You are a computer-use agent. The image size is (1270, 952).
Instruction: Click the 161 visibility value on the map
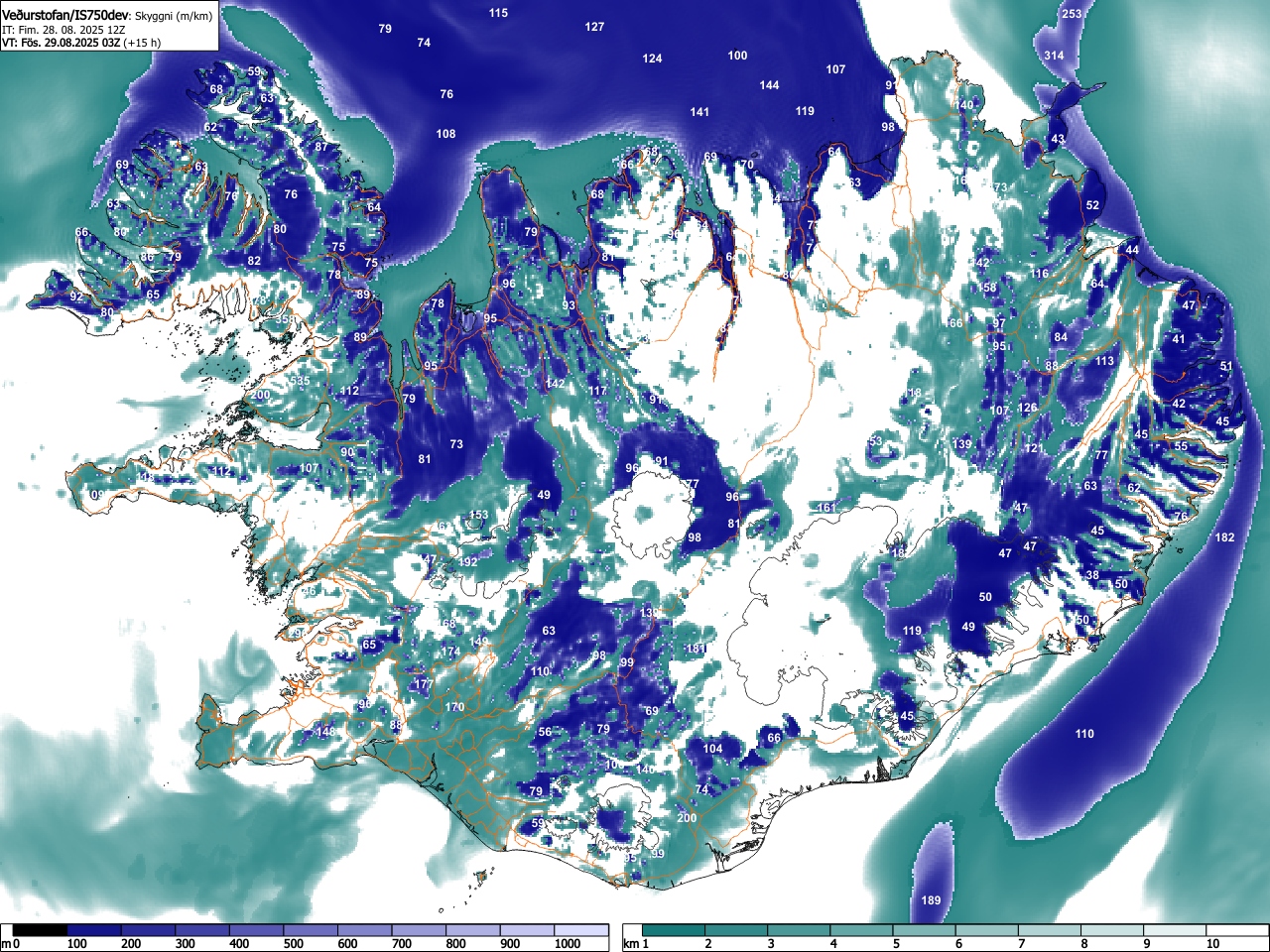[826, 508]
